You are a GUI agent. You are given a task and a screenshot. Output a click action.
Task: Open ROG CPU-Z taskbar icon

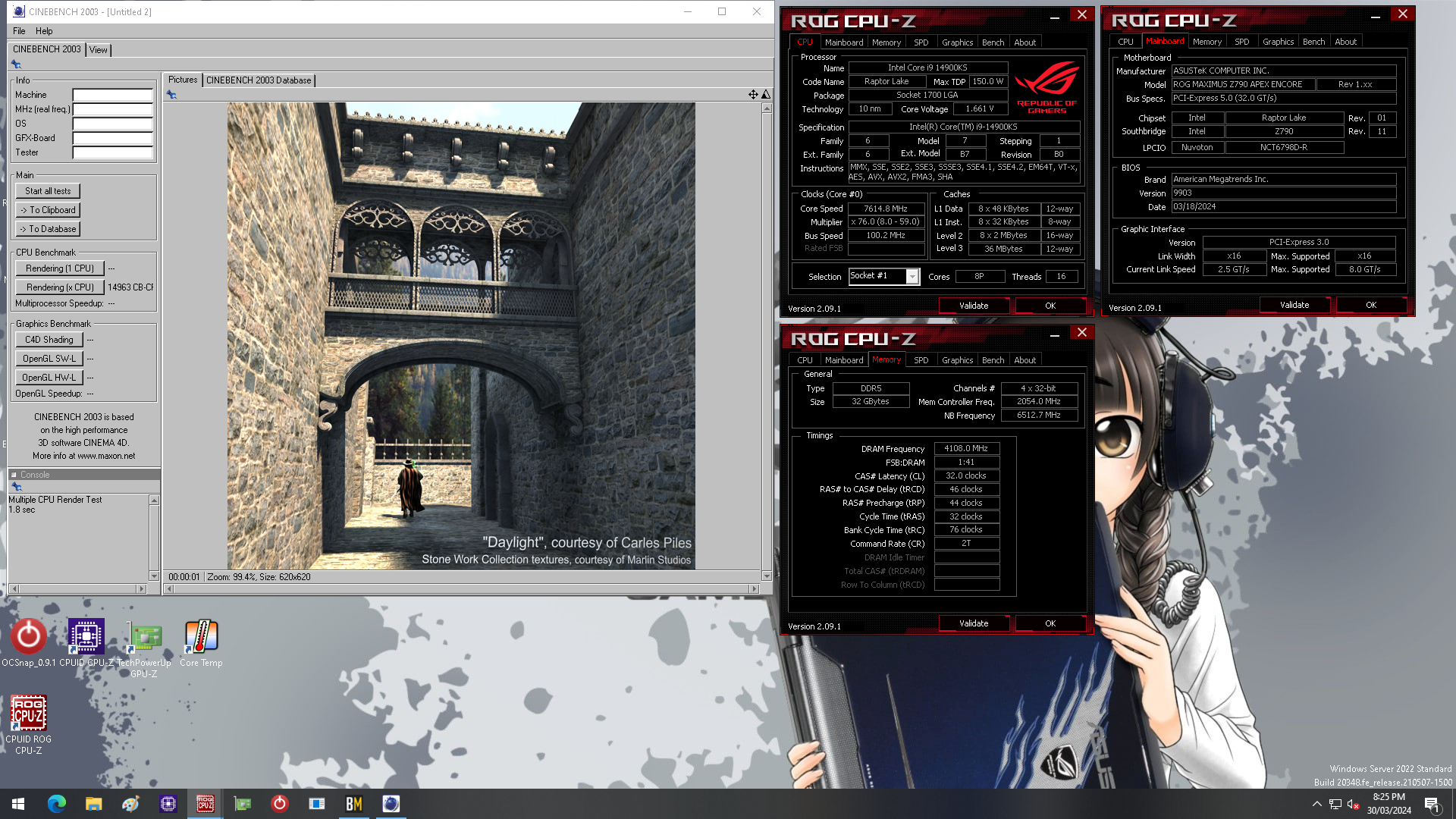pyautogui.click(x=205, y=804)
